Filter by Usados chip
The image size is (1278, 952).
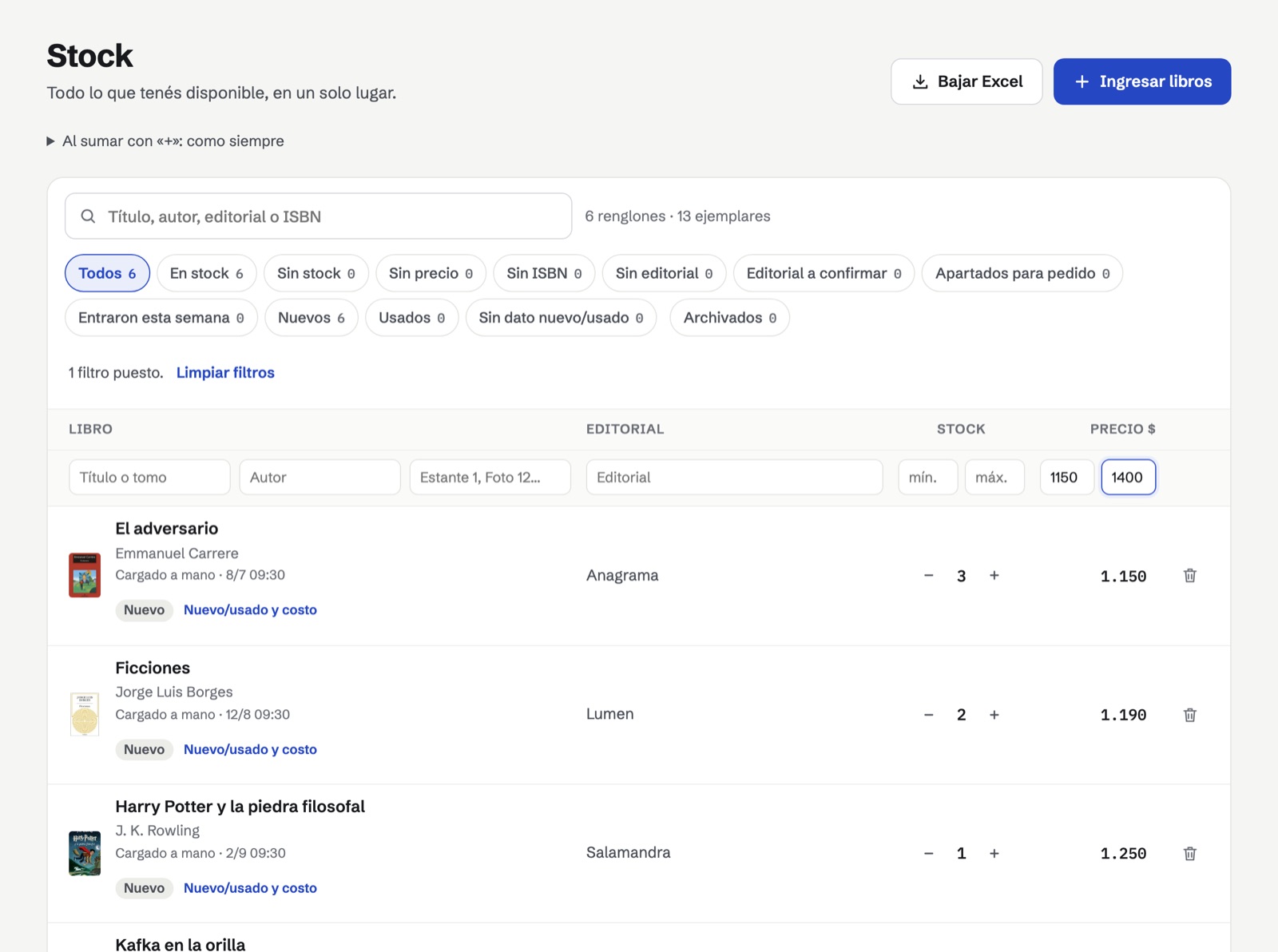pyautogui.click(x=412, y=318)
